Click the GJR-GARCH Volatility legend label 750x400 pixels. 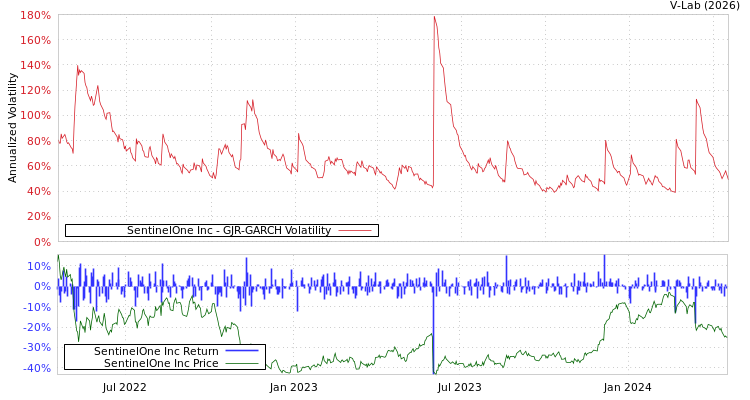228,230
